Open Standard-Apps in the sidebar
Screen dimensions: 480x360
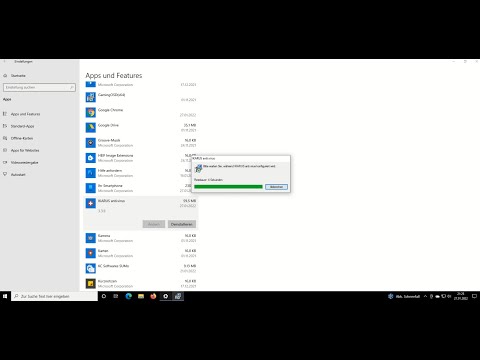pyautogui.click(x=22, y=126)
